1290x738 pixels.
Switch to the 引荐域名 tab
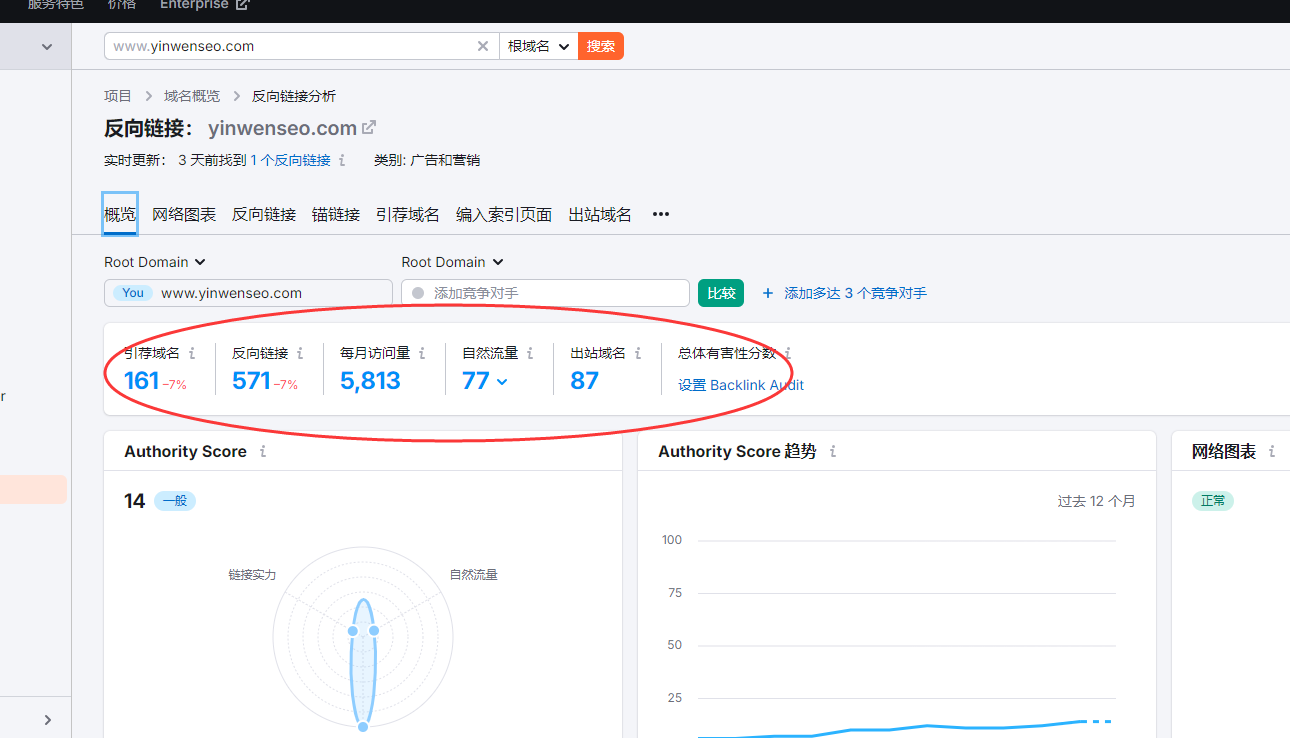click(x=407, y=214)
